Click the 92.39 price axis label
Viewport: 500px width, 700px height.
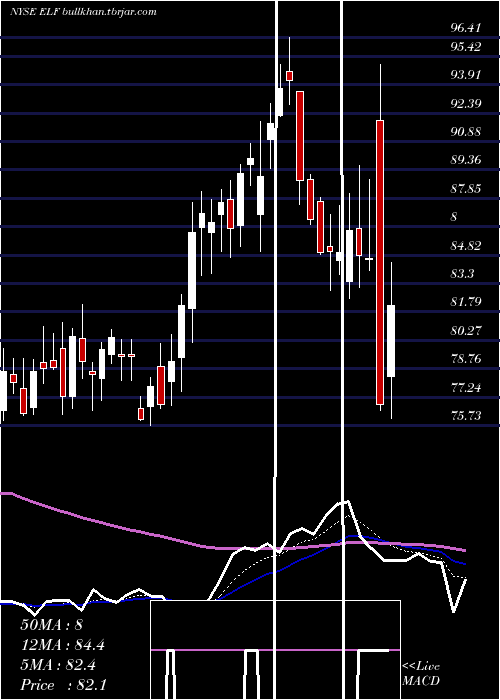click(466, 104)
